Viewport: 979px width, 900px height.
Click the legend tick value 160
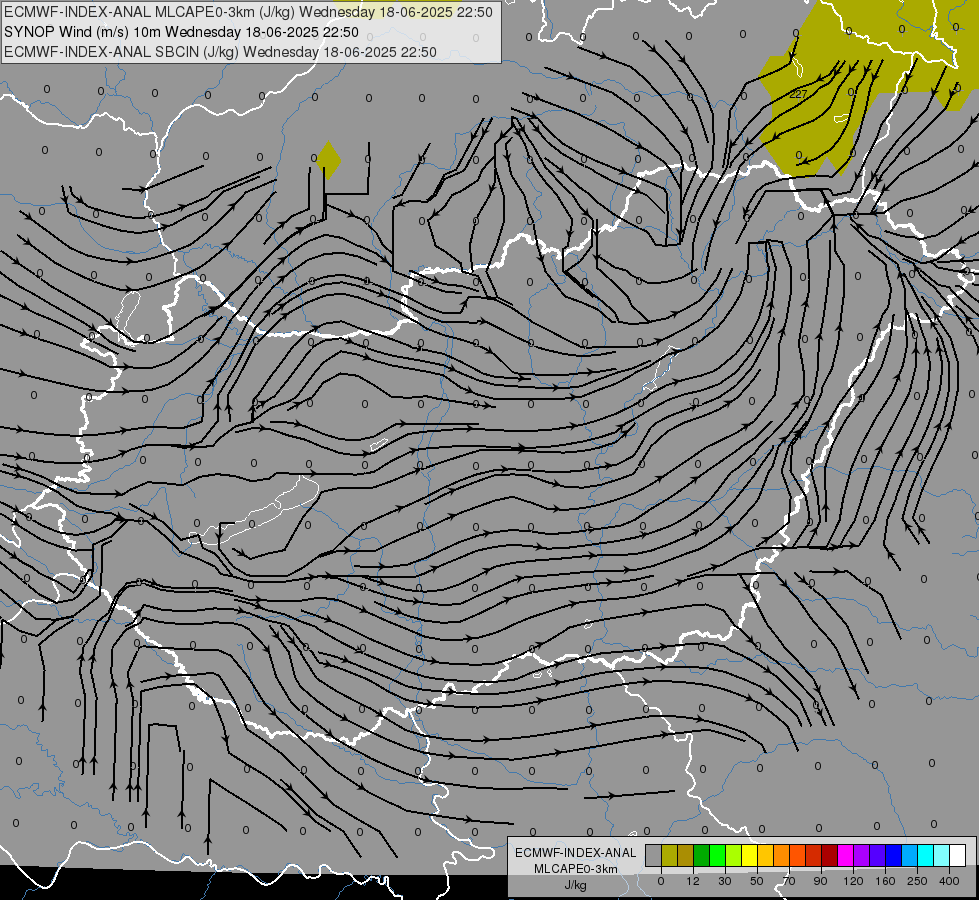click(x=885, y=881)
